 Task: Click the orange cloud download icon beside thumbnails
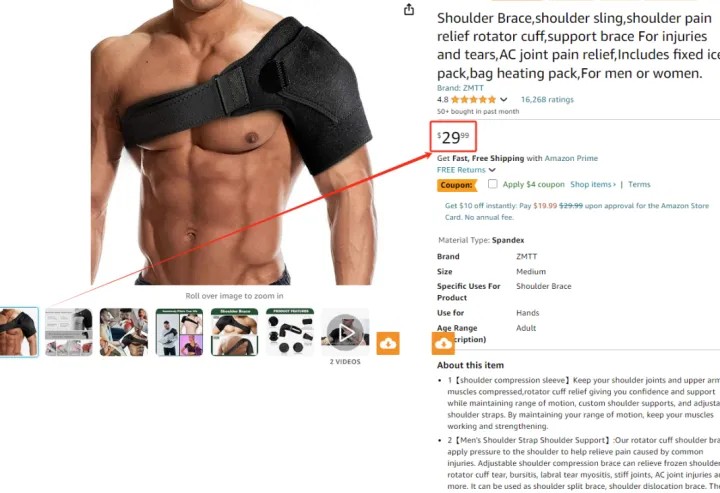[x=388, y=343]
